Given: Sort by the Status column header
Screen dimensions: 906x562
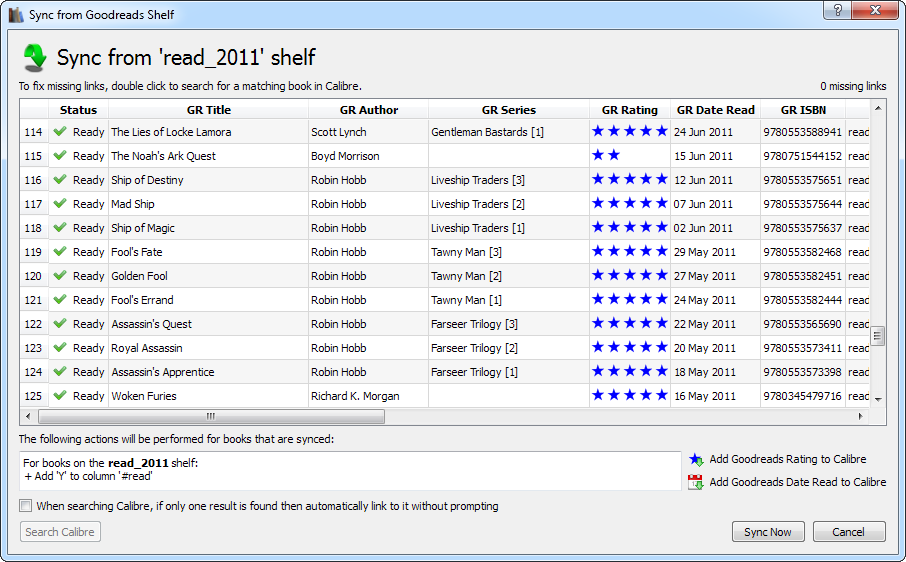Looking at the screenshot, I should pos(79,110).
